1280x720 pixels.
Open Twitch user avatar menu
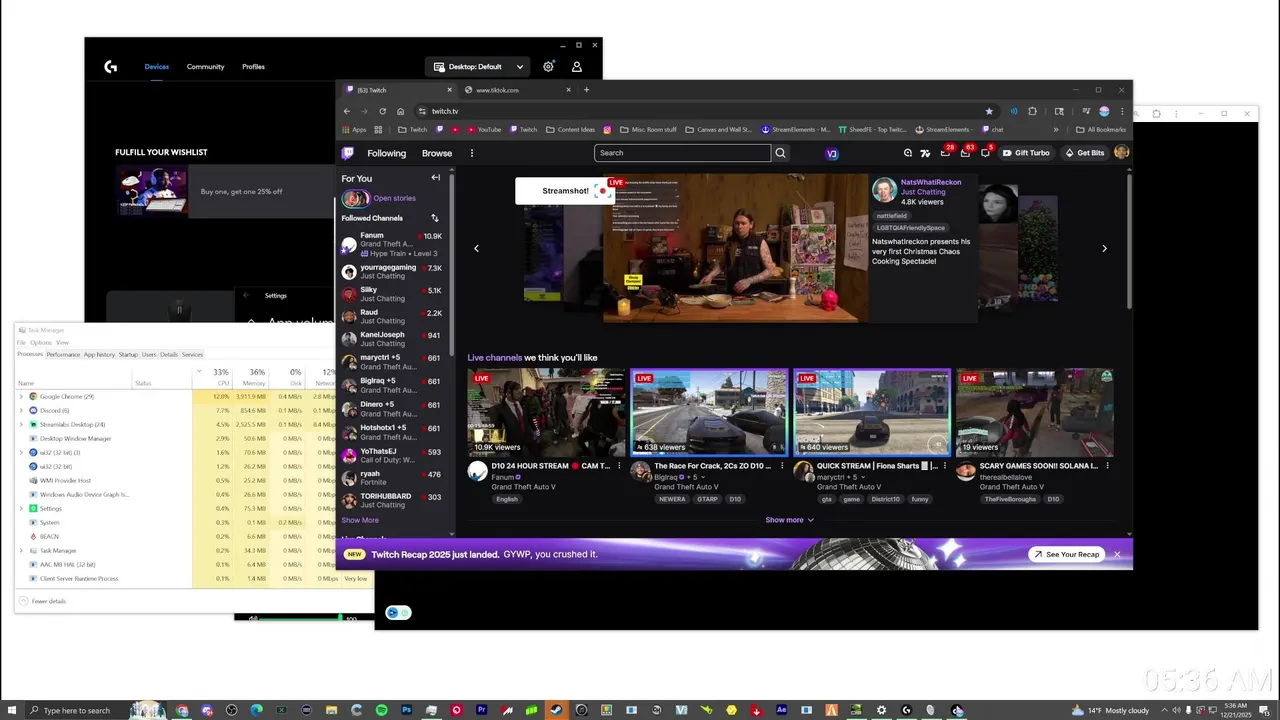point(1121,153)
